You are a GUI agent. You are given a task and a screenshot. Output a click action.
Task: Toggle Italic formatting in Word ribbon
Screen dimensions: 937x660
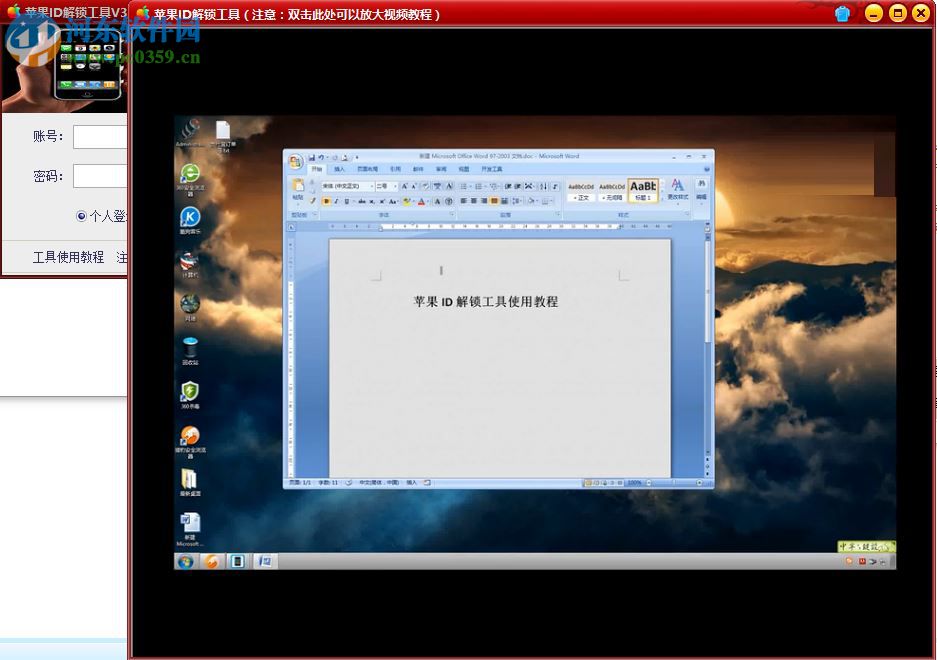pyautogui.click(x=336, y=201)
